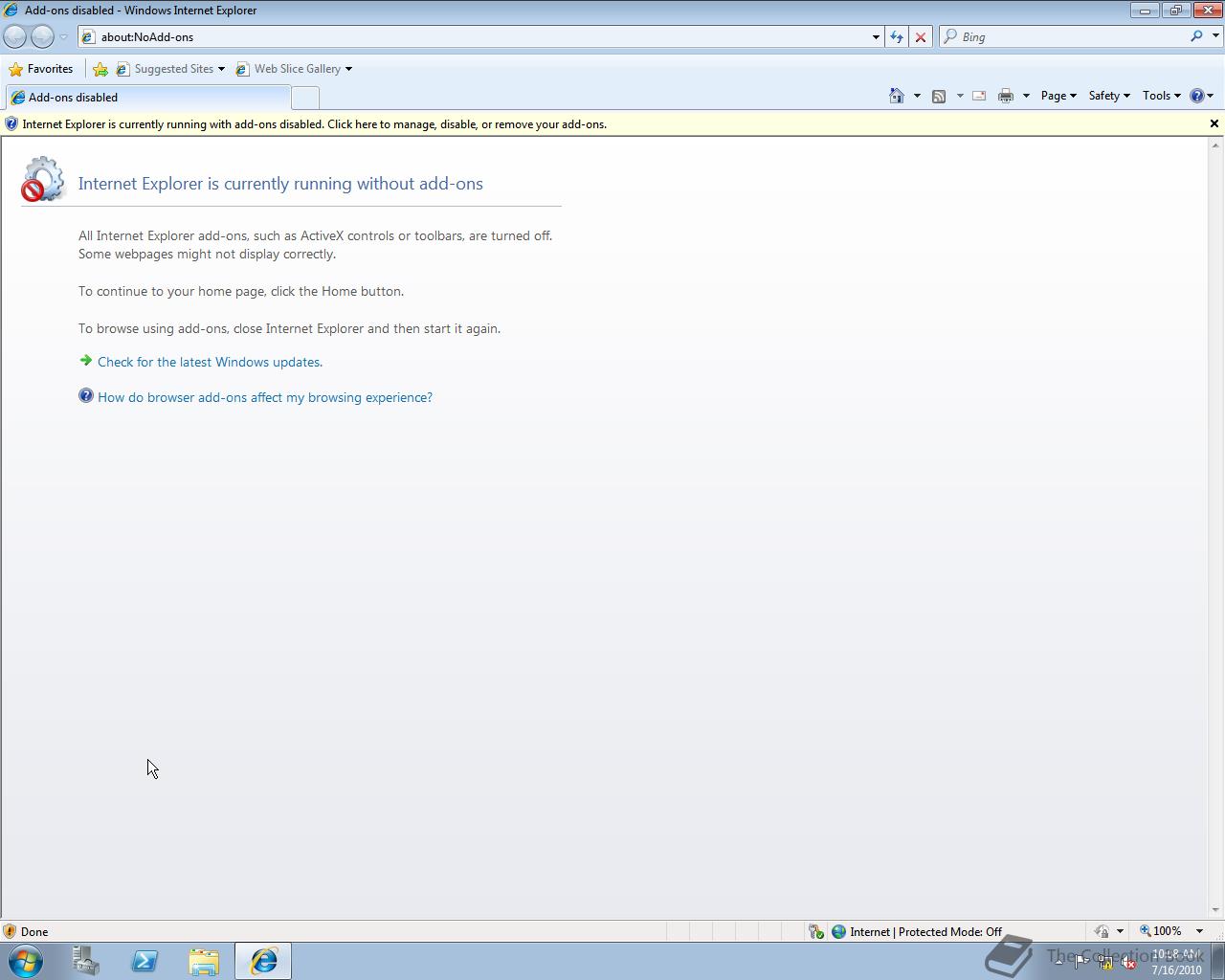Click How do browser add-ons affect link
Screen dimensions: 1225x980
click(265, 397)
